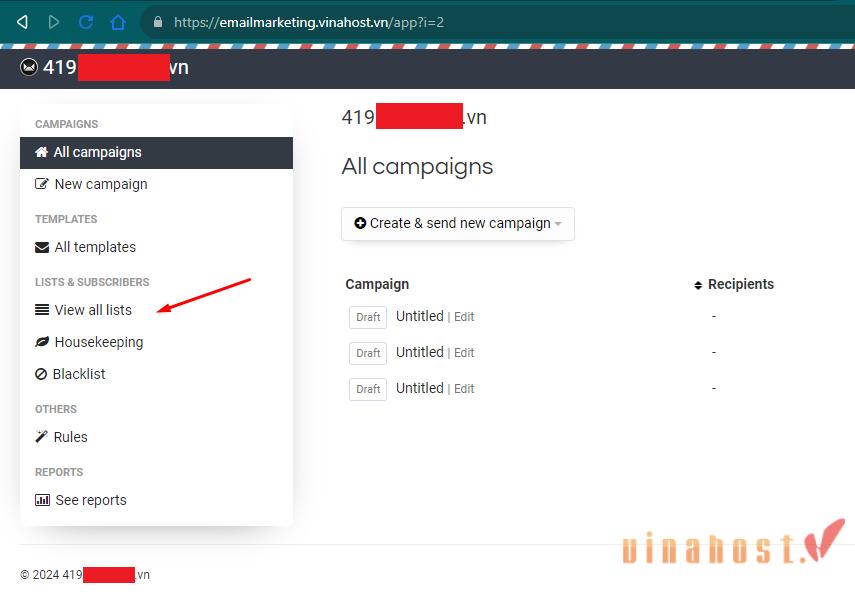Viewport: 855px width, 609px height.
Task: Select the URL in the address bar
Action: tap(309, 22)
